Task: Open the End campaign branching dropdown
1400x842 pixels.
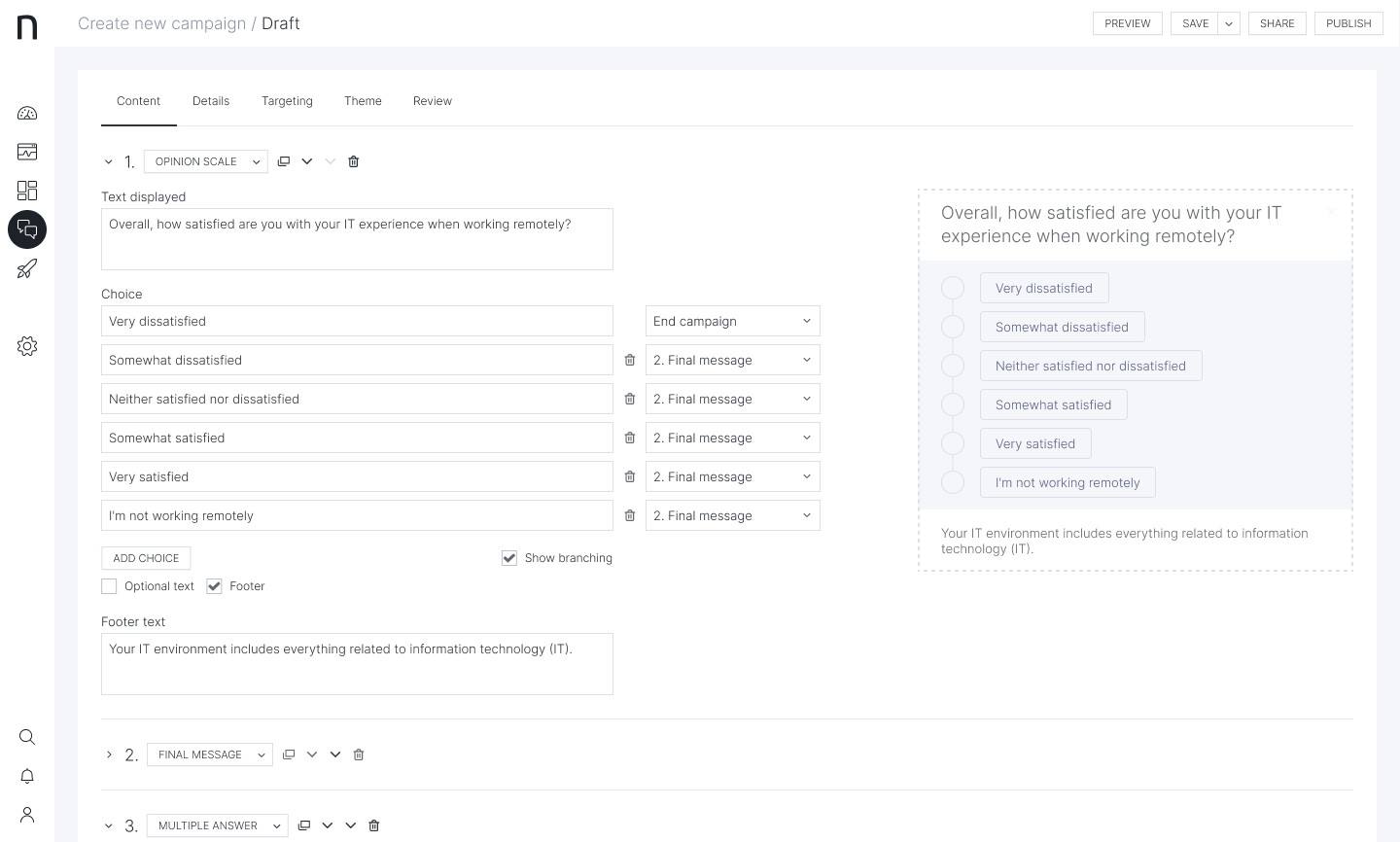Action: pyautogui.click(x=732, y=321)
